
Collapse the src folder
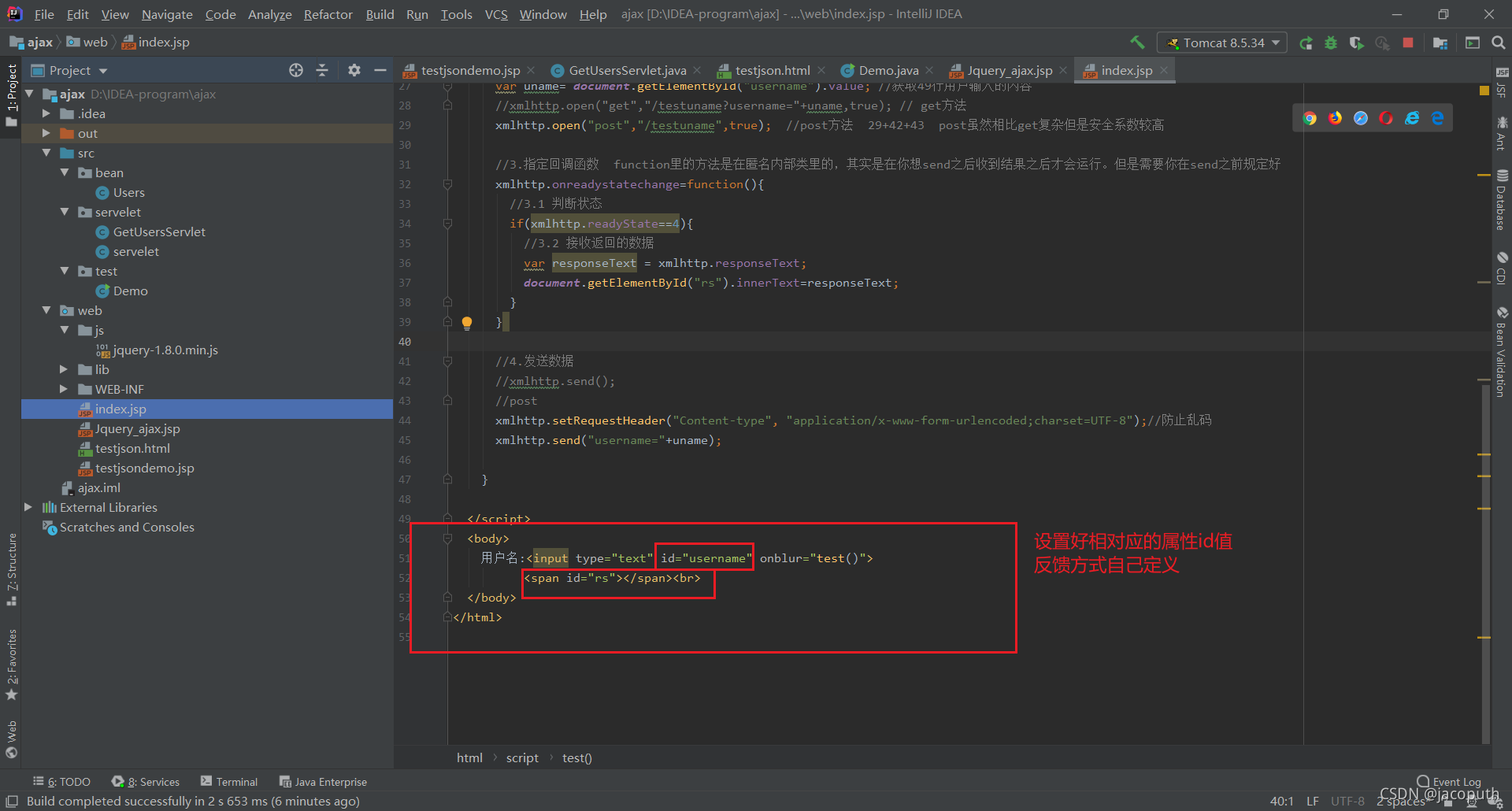coord(46,153)
